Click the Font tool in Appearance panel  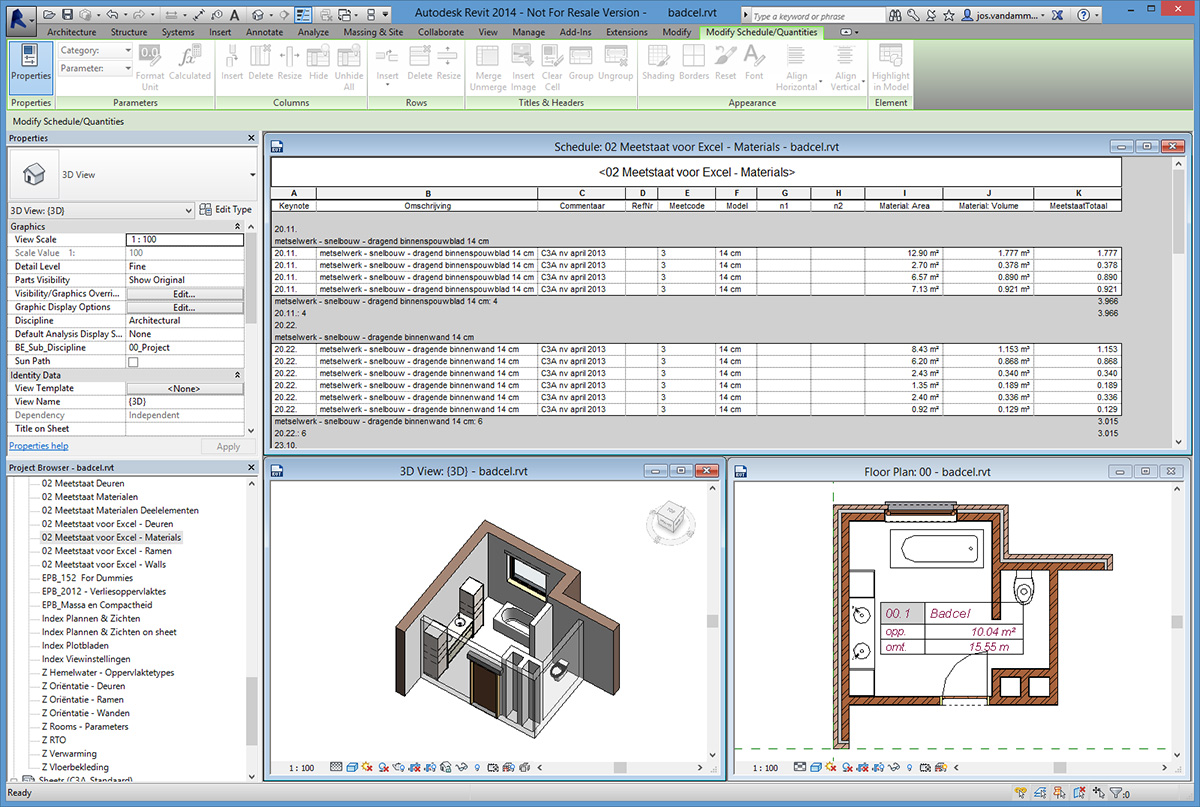[x=754, y=62]
